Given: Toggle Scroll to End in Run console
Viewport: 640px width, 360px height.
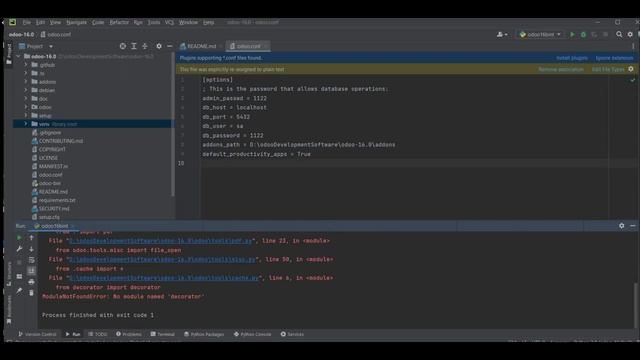Looking at the screenshot, I should coord(31,271).
